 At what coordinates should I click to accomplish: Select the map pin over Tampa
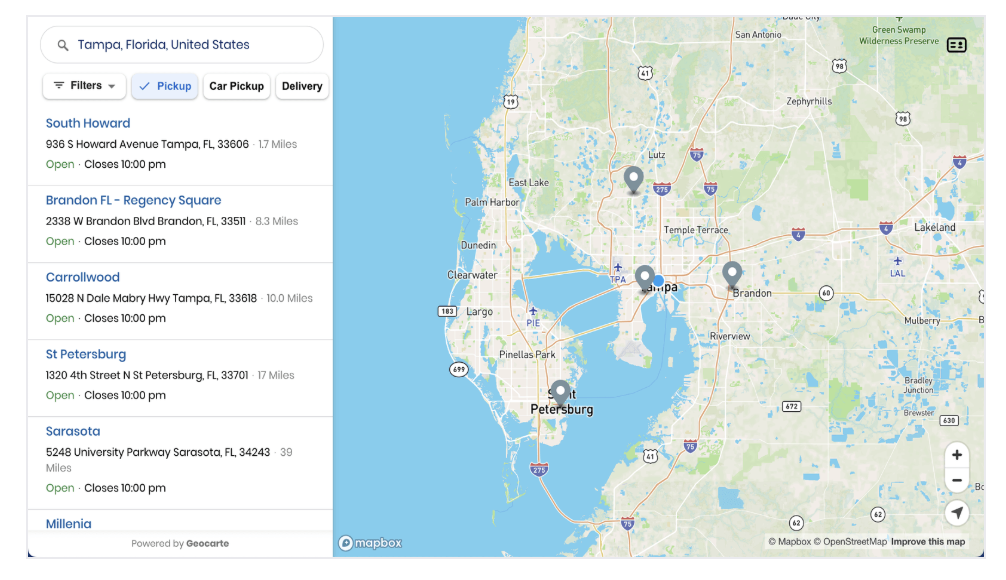click(x=645, y=277)
